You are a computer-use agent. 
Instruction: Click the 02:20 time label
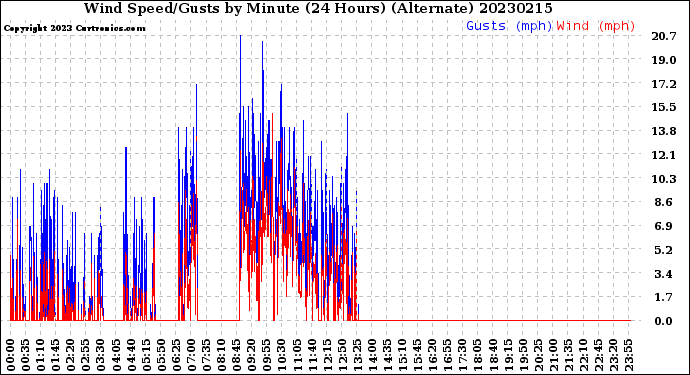70,355
